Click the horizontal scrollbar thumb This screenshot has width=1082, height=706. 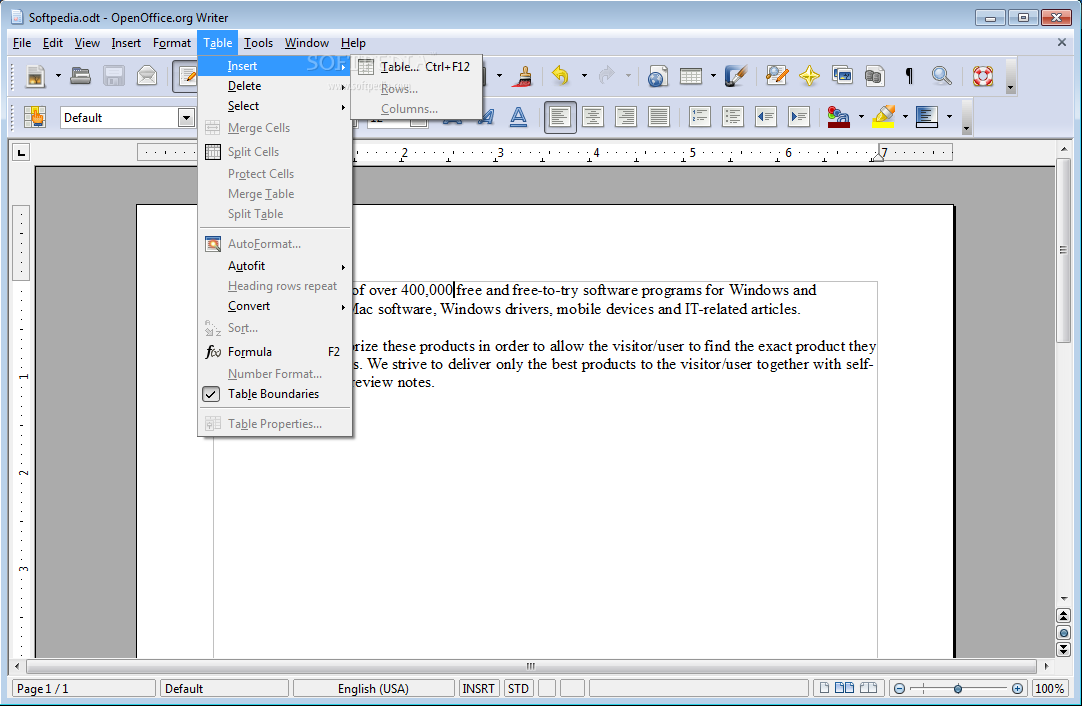531,667
